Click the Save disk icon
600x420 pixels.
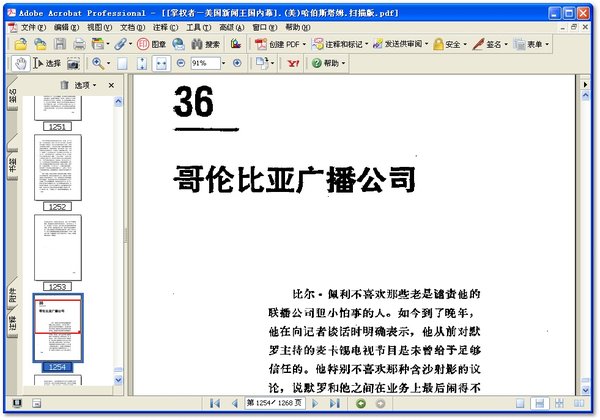(60, 44)
